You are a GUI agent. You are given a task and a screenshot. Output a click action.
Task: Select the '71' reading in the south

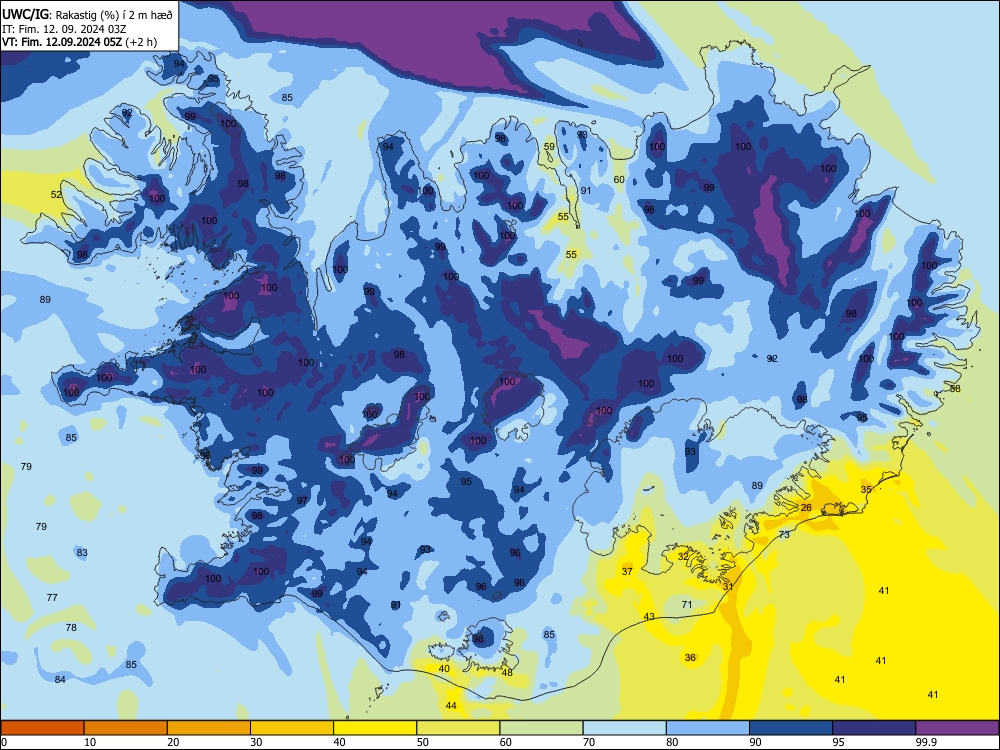pyautogui.click(x=687, y=605)
